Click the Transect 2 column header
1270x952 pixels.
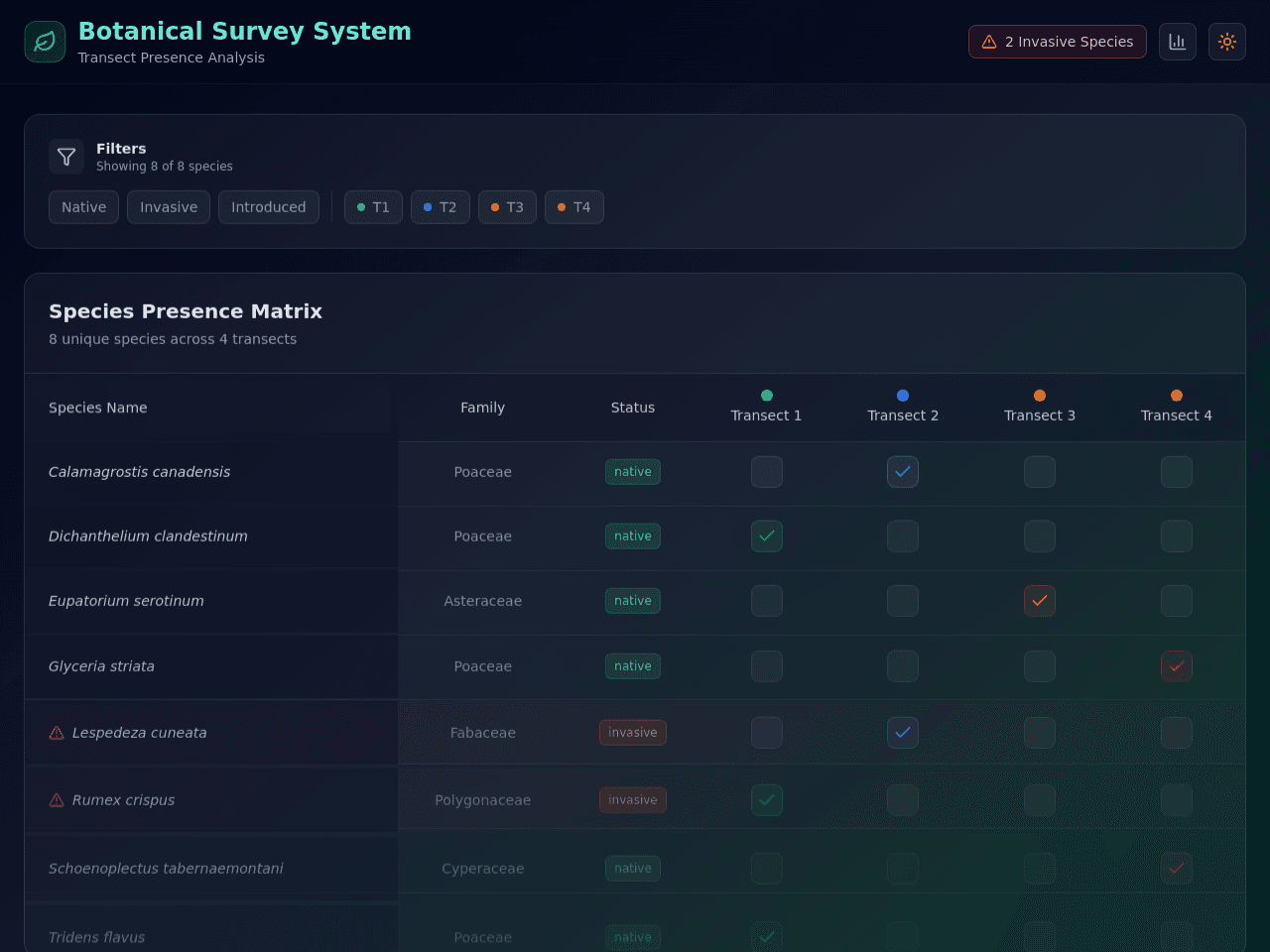[x=903, y=407]
